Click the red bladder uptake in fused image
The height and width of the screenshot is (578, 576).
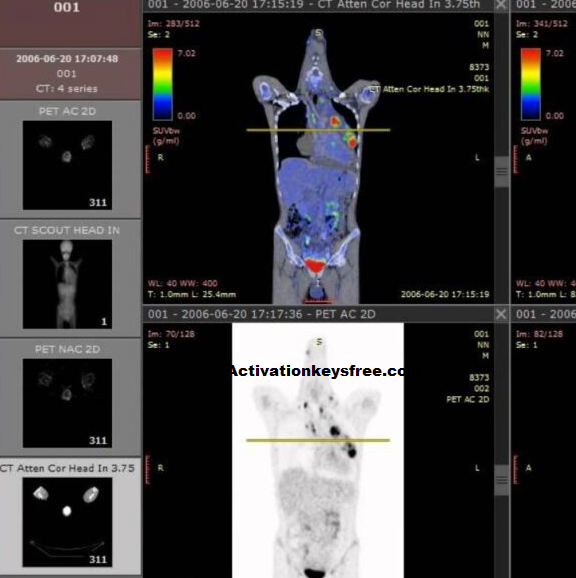pos(315,265)
